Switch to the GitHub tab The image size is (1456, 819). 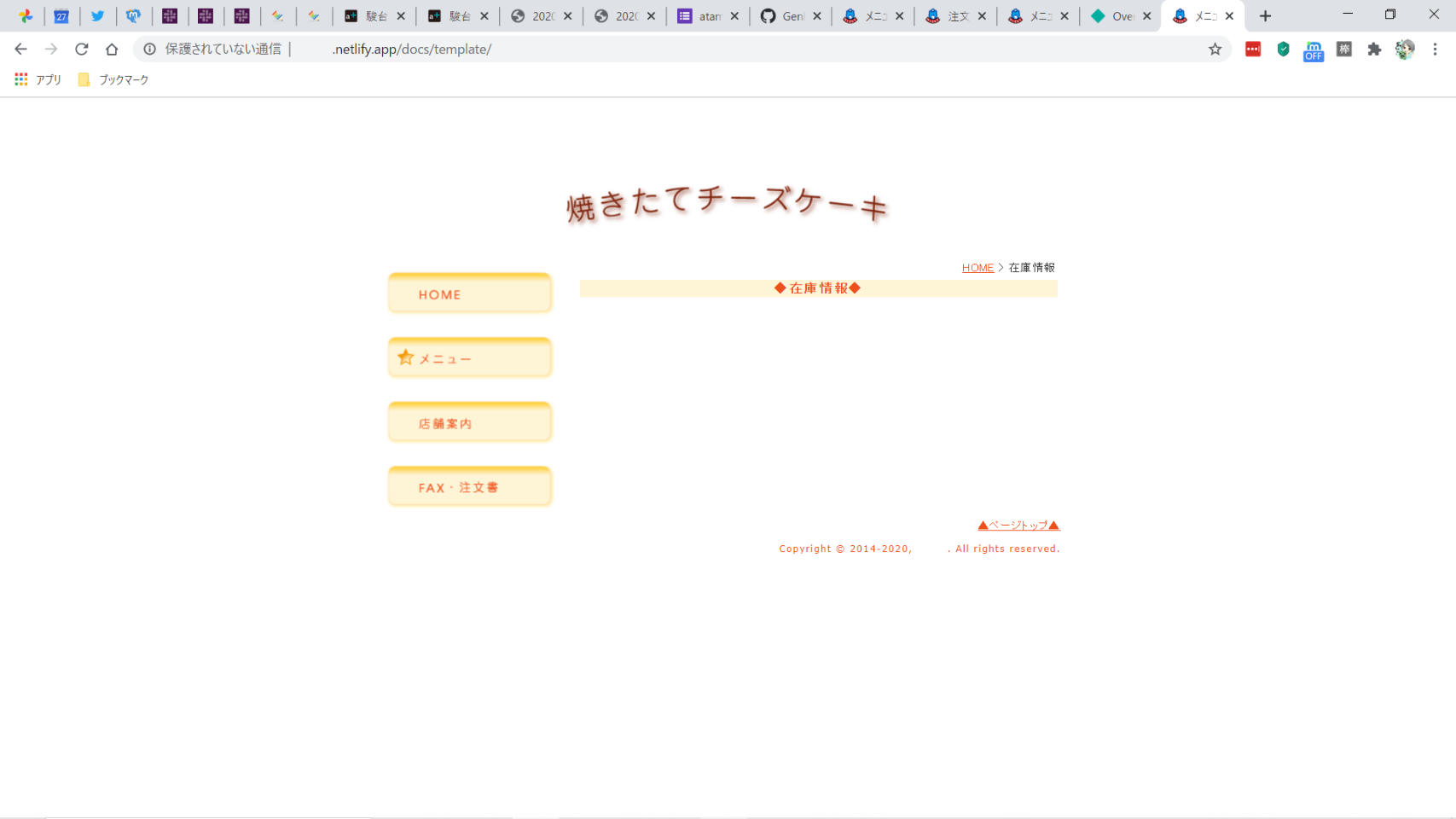783,16
